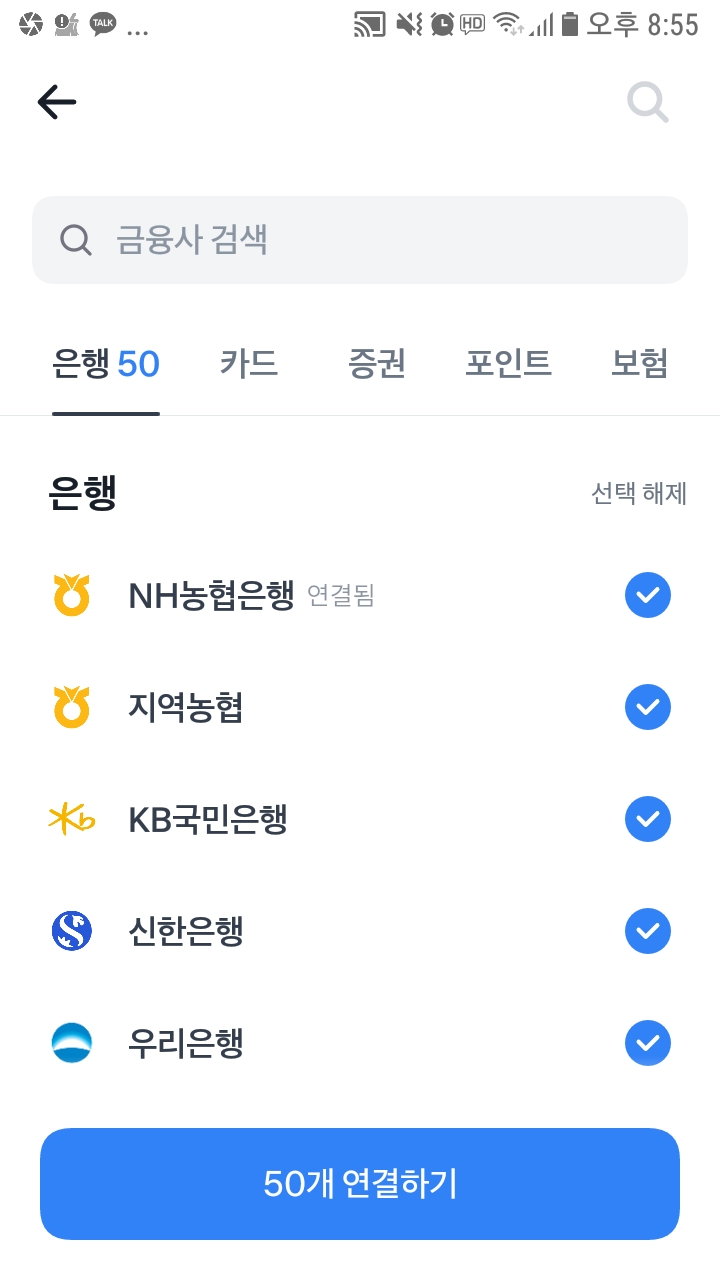Viewport: 720px width, 1280px height.
Task: Go to the 보험 tab
Action: [x=639, y=364]
